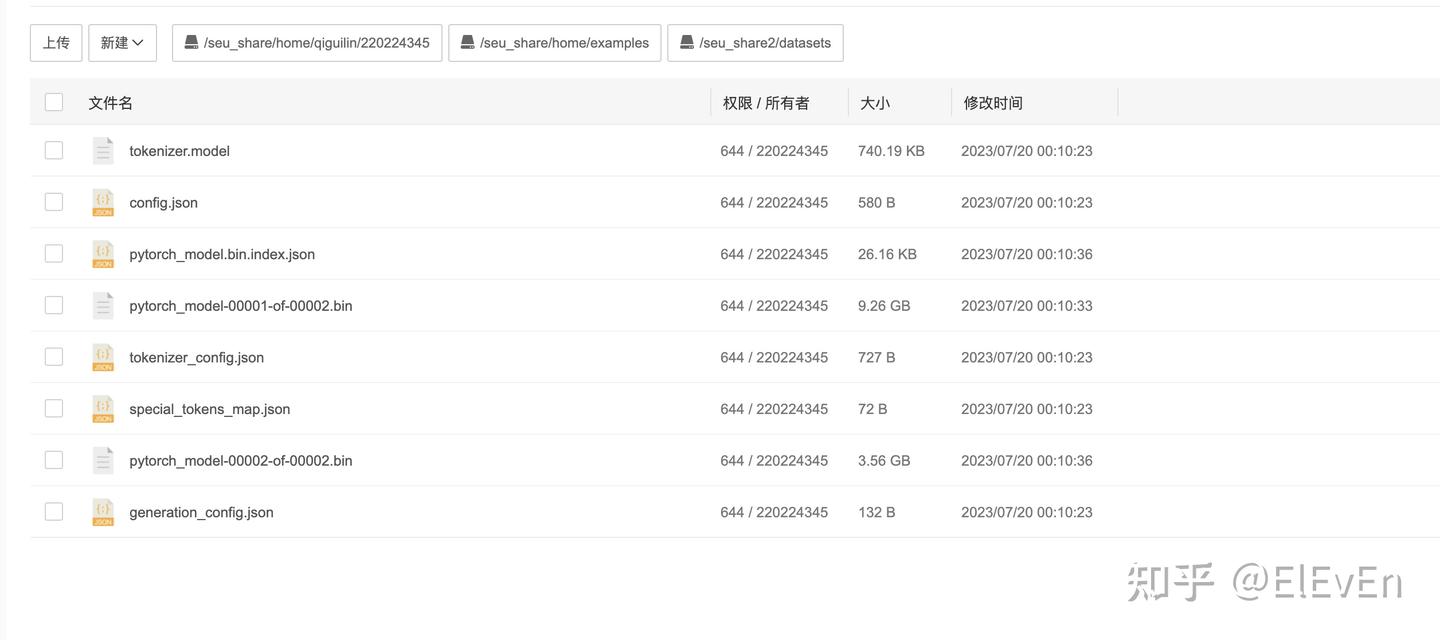1440x640 pixels.
Task: Go to /seu_share/home/qiguilin/220224345 storage path
Action: point(307,43)
